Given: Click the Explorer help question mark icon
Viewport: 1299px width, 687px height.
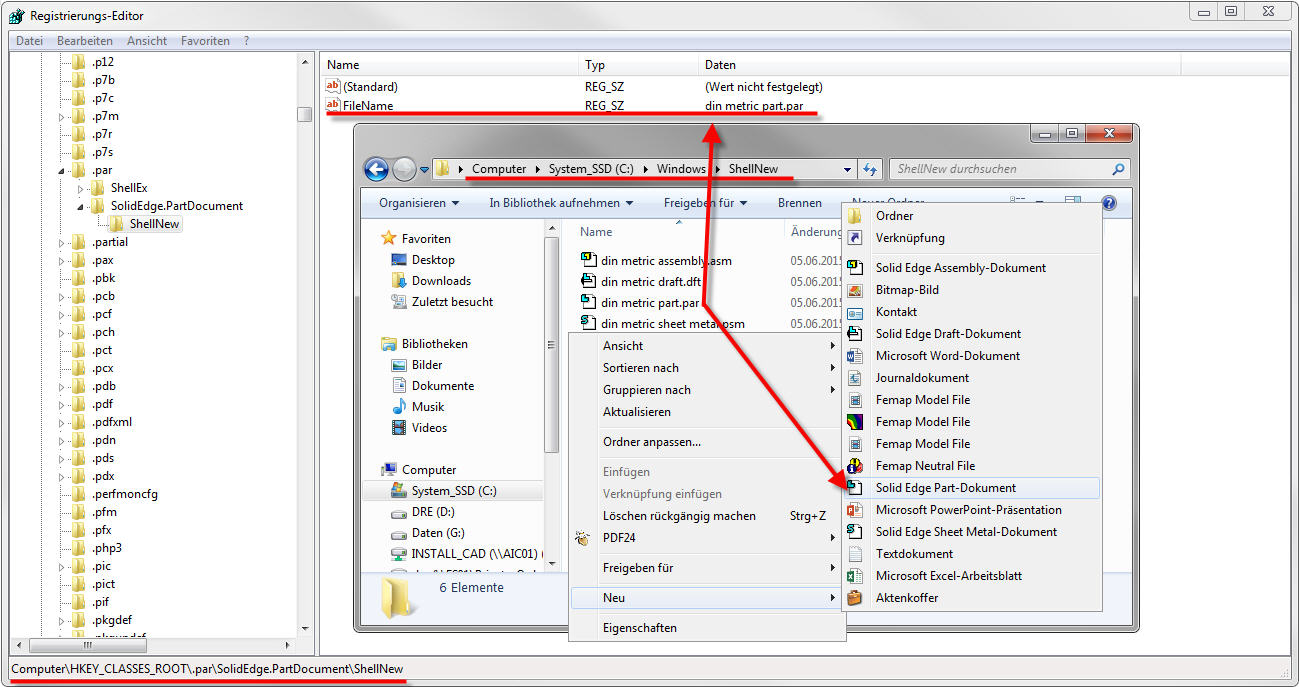Looking at the screenshot, I should 1108,203.
